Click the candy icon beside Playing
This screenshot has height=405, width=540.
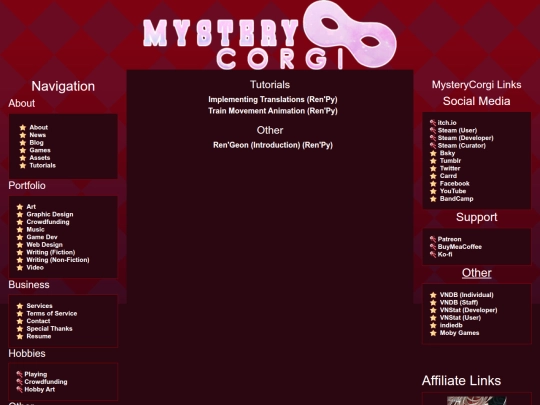click(x=19, y=374)
